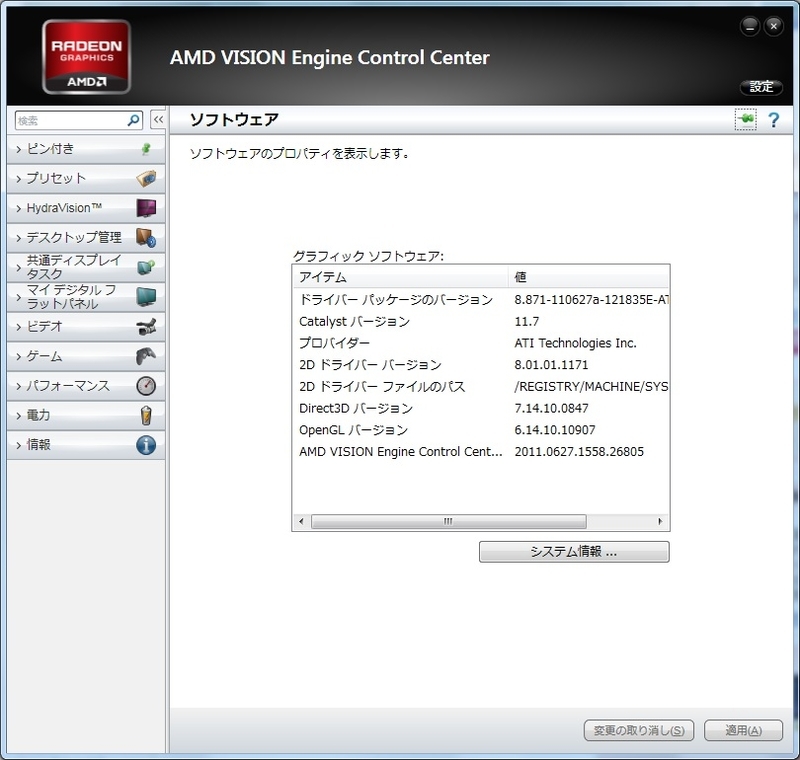This screenshot has width=800, height=760.
Task: Select the Direct3D バージョン row
Action: 481,408
